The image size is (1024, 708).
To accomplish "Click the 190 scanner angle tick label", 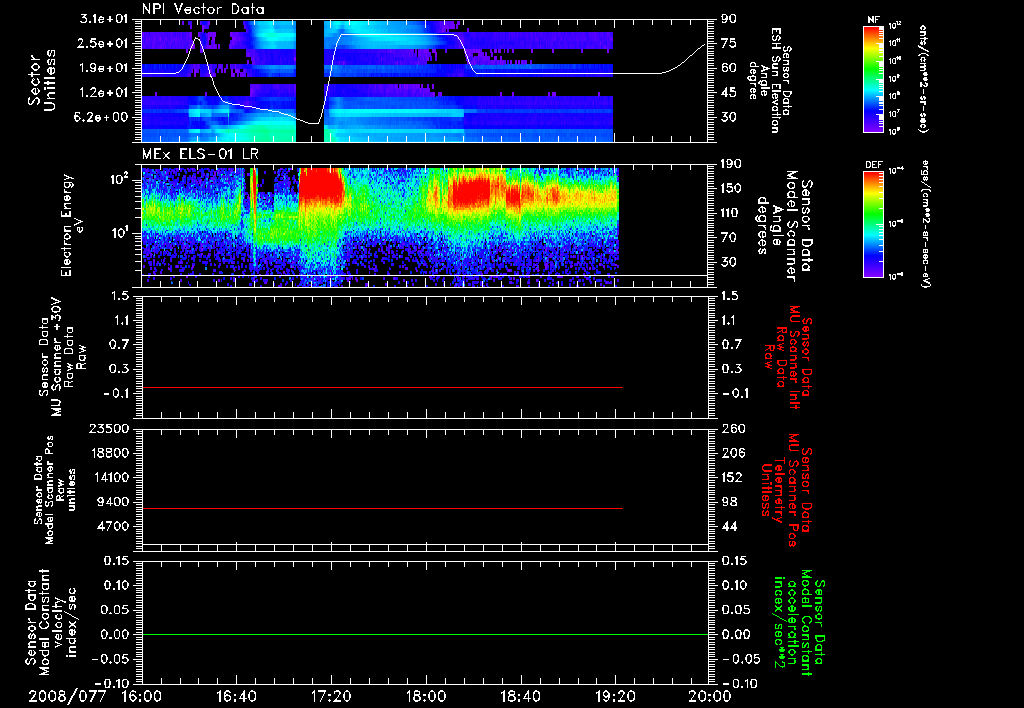I will pos(732,164).
